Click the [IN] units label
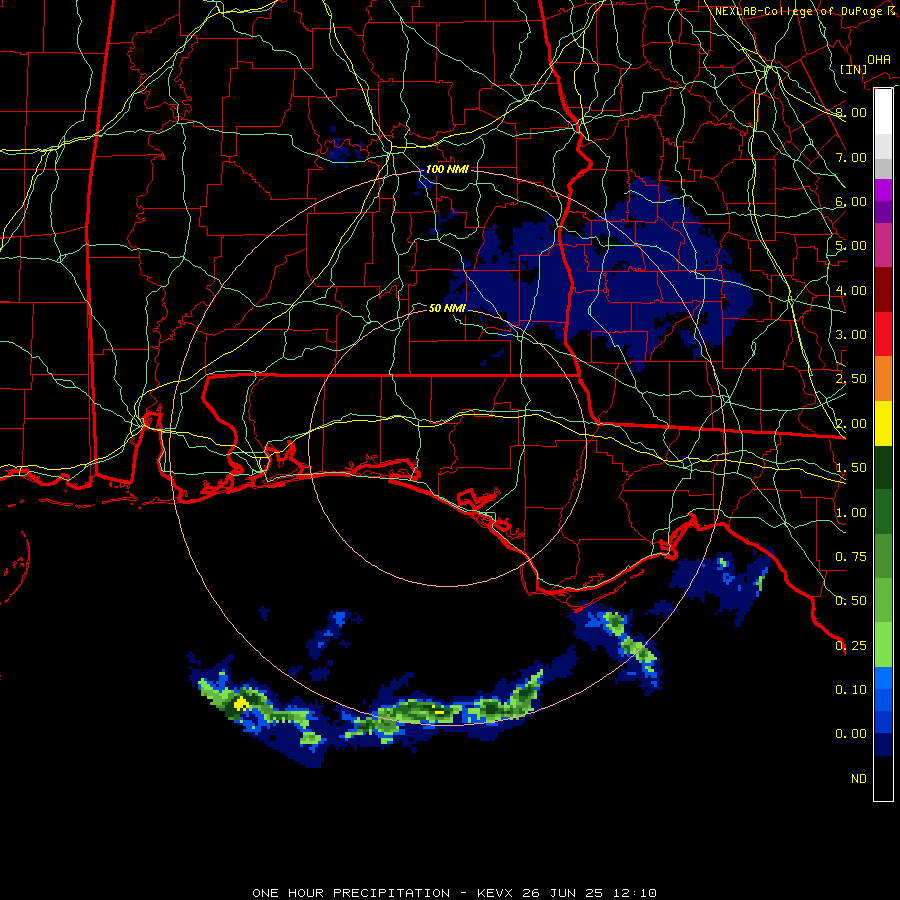 point(853,69)
